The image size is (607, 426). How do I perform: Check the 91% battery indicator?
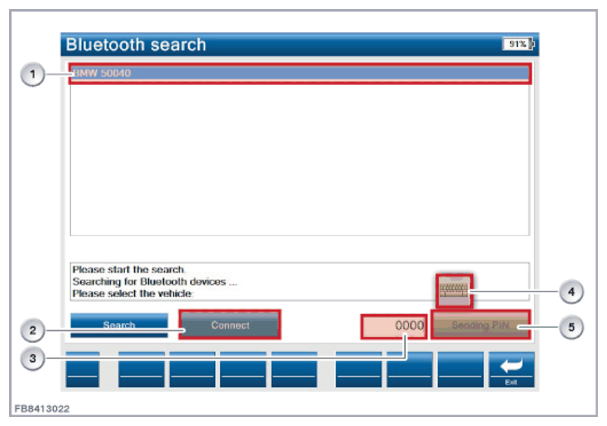click(518, 45)
